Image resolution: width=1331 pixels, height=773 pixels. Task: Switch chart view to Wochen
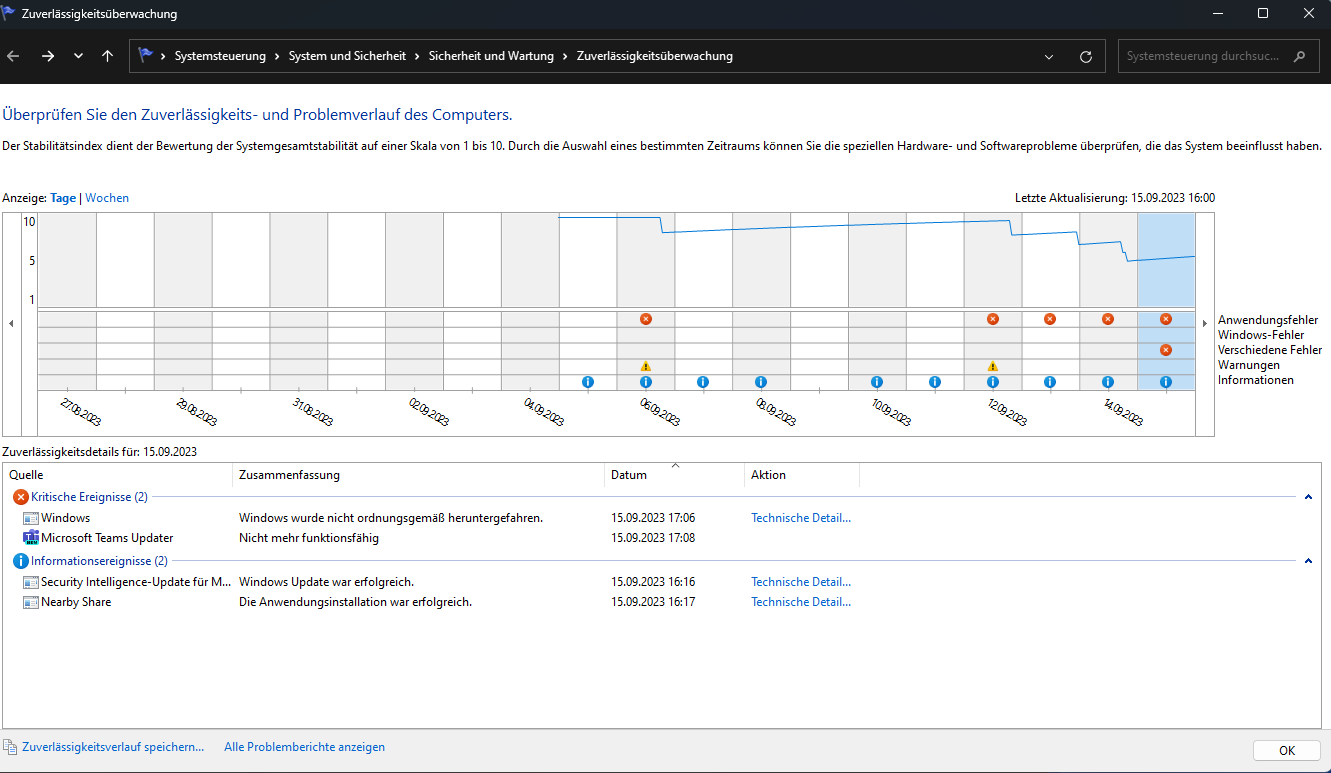107,198
